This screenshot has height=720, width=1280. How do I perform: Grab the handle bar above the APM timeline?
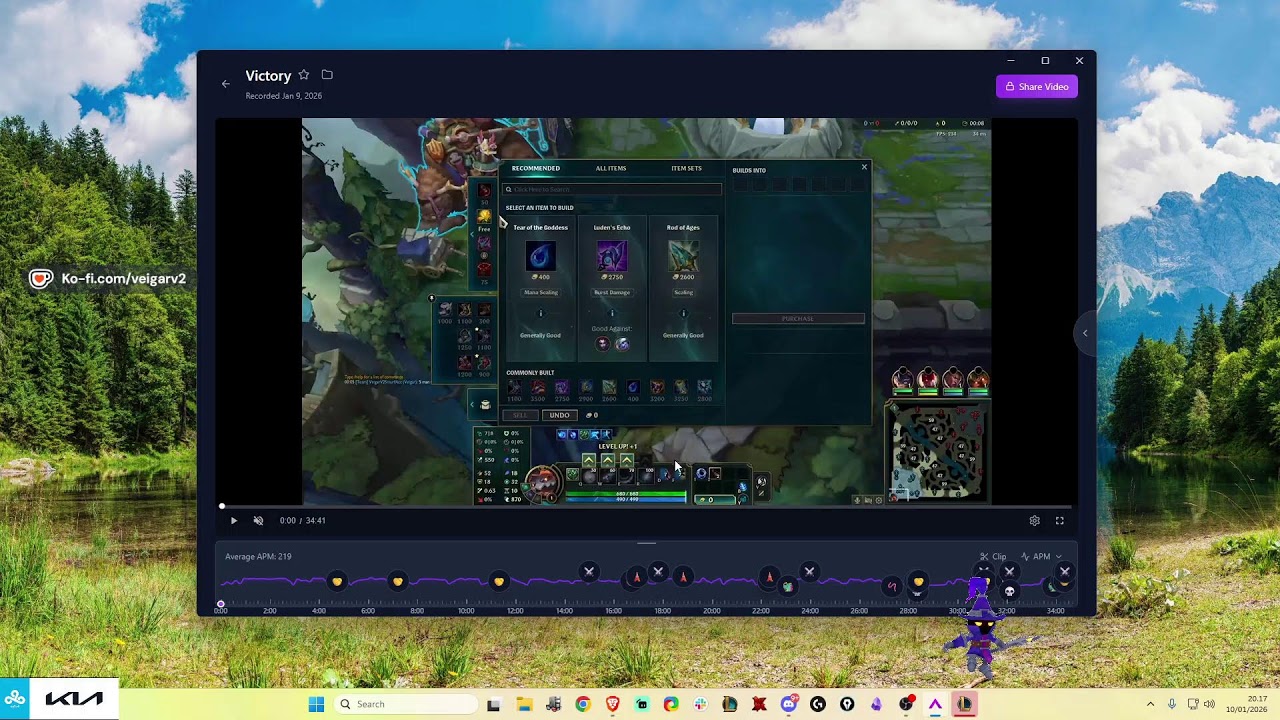point(647,544)
